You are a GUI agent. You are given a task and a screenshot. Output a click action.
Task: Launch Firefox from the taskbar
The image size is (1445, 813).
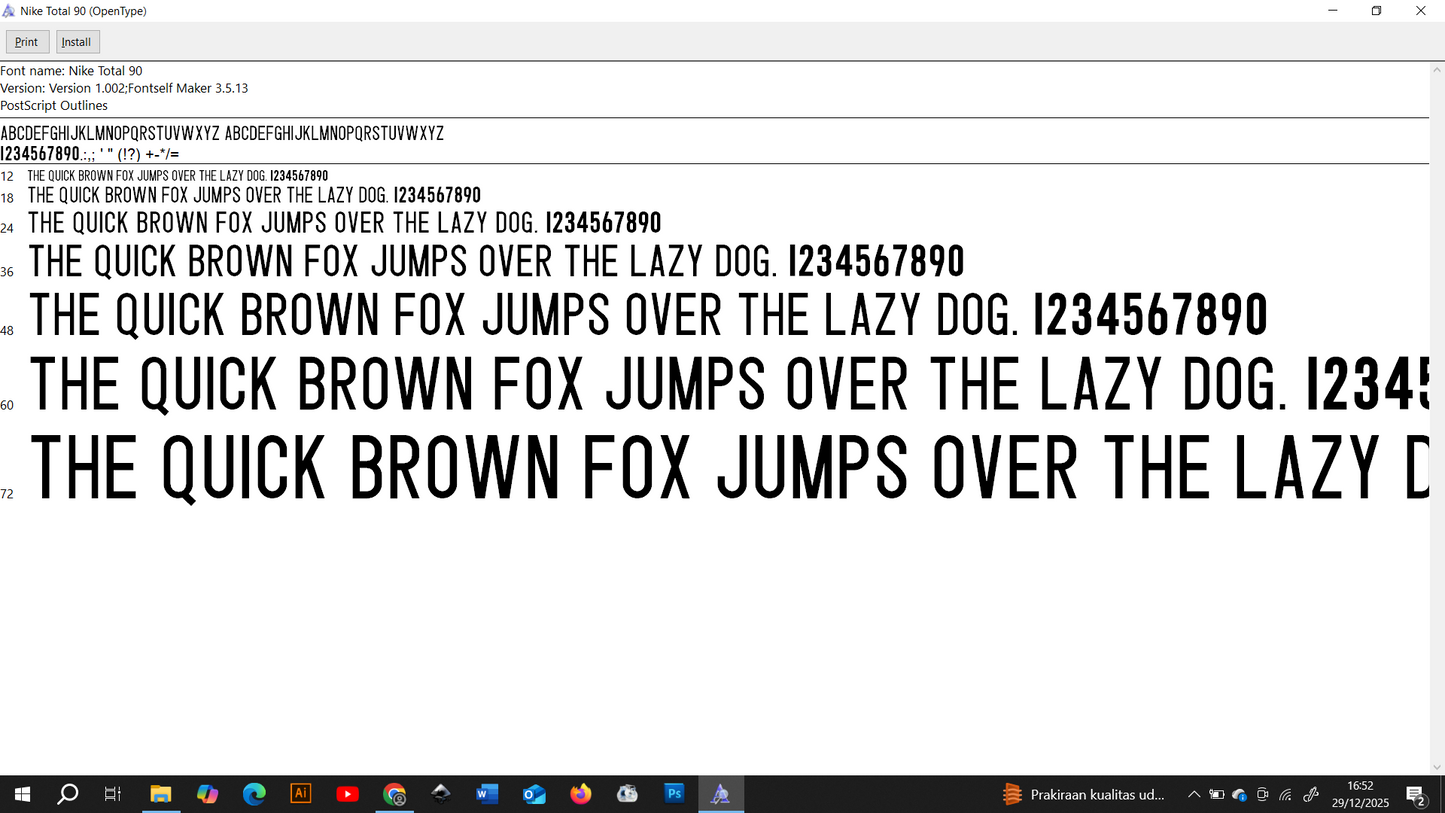581,795
